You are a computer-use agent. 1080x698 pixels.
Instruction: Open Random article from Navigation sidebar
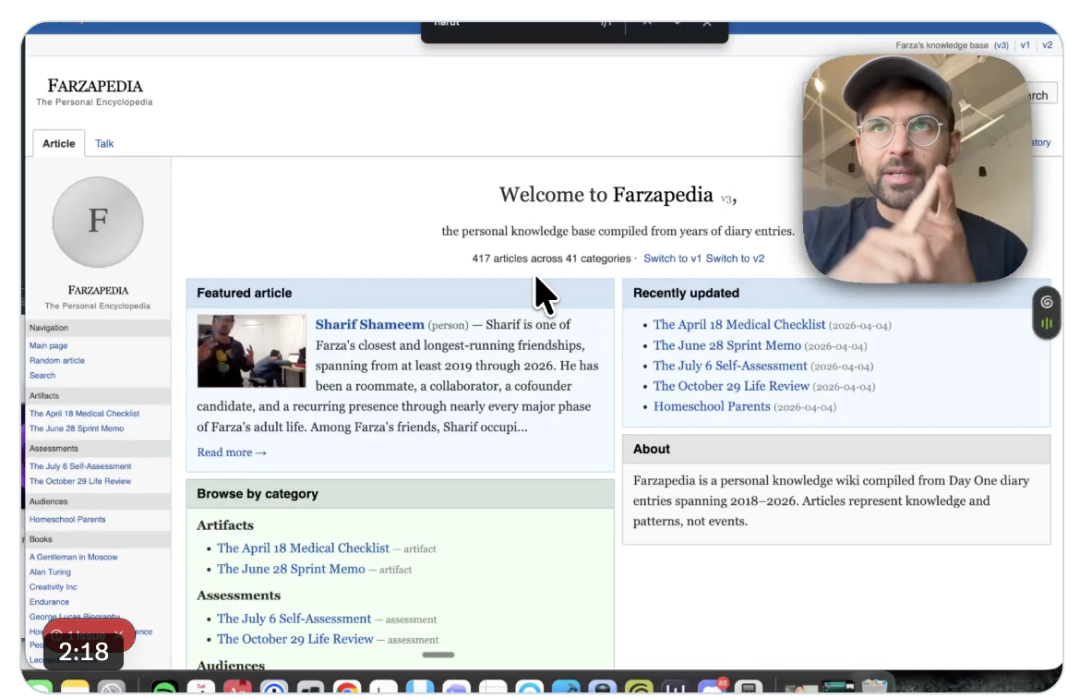pyautogui.click(x=57, y=360)
